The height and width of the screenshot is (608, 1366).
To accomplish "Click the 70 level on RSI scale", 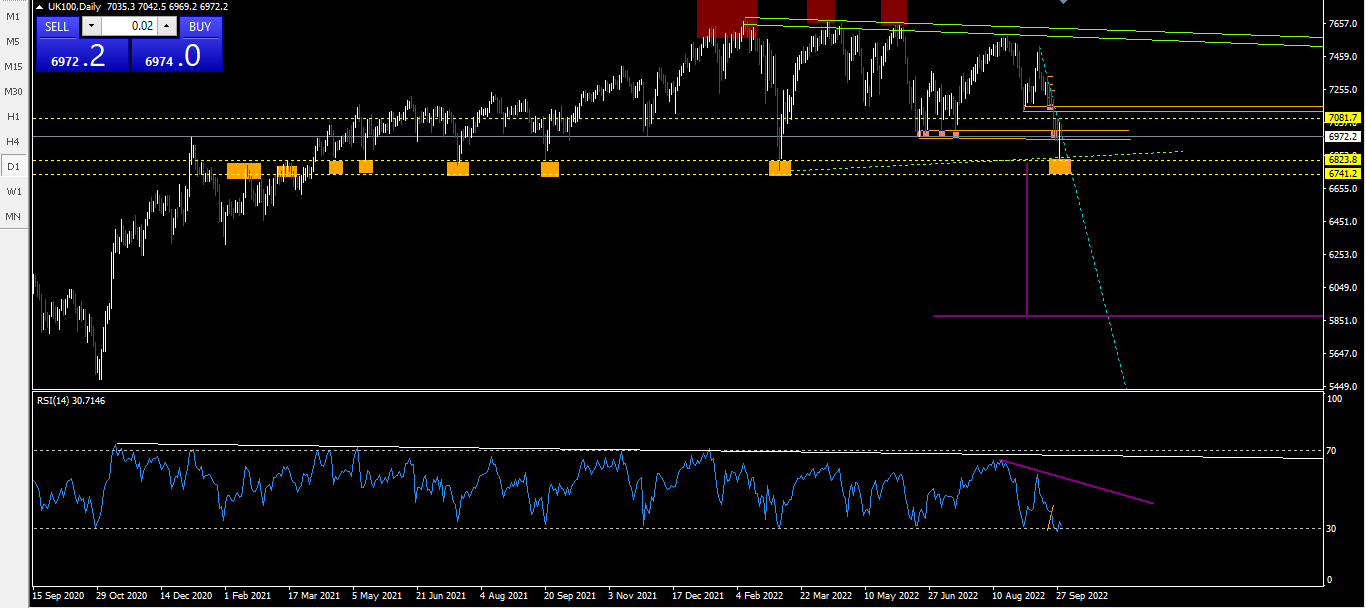I will coord(1331,451).
